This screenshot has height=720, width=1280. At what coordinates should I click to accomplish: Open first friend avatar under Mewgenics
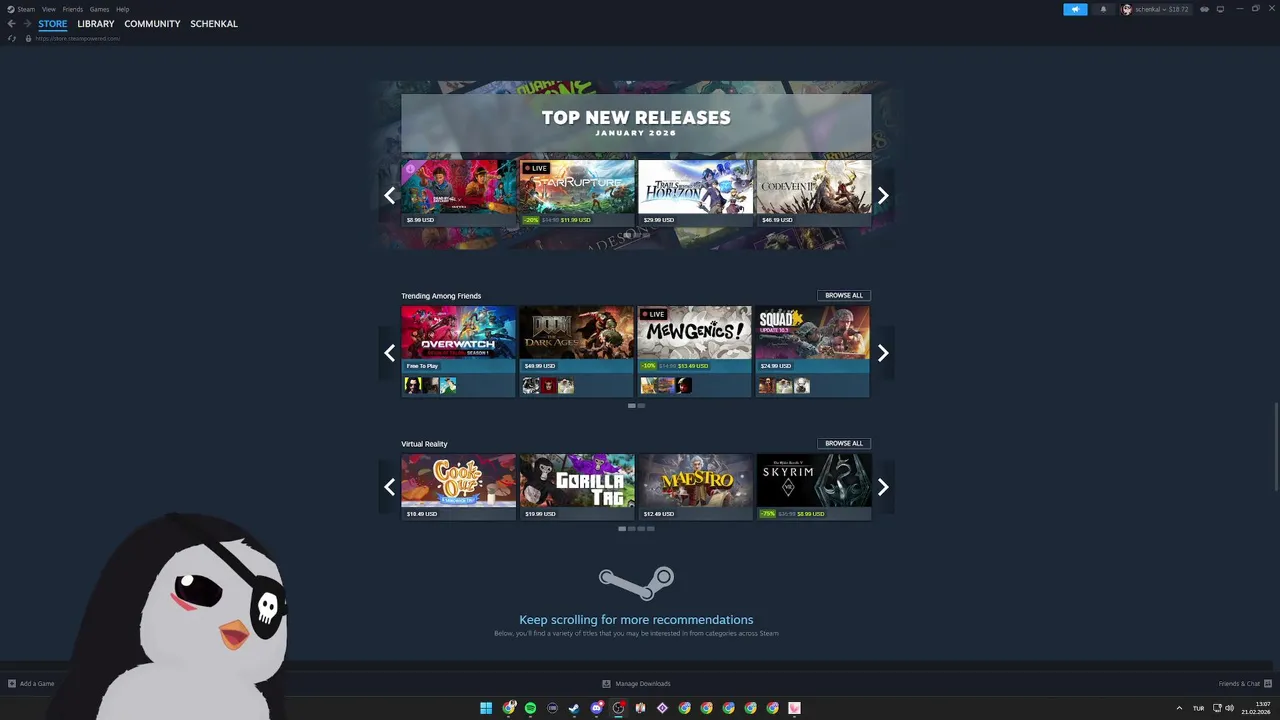click(x=648, y=386)
